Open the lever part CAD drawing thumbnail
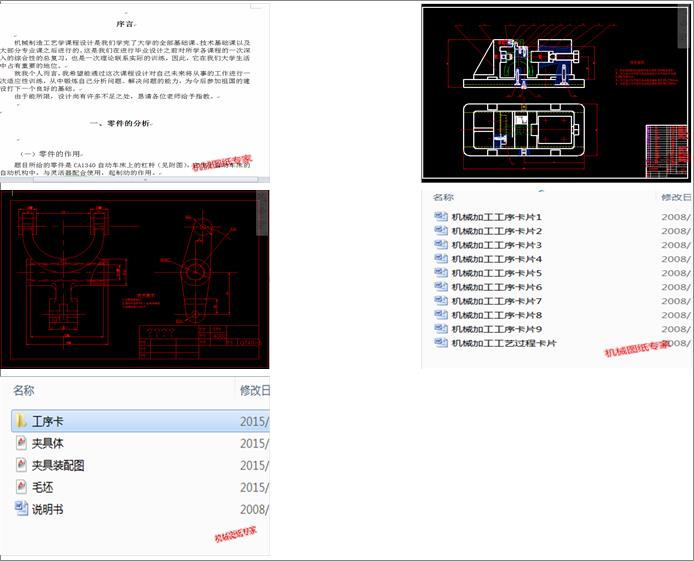694x561 pixels. point(135,280)
